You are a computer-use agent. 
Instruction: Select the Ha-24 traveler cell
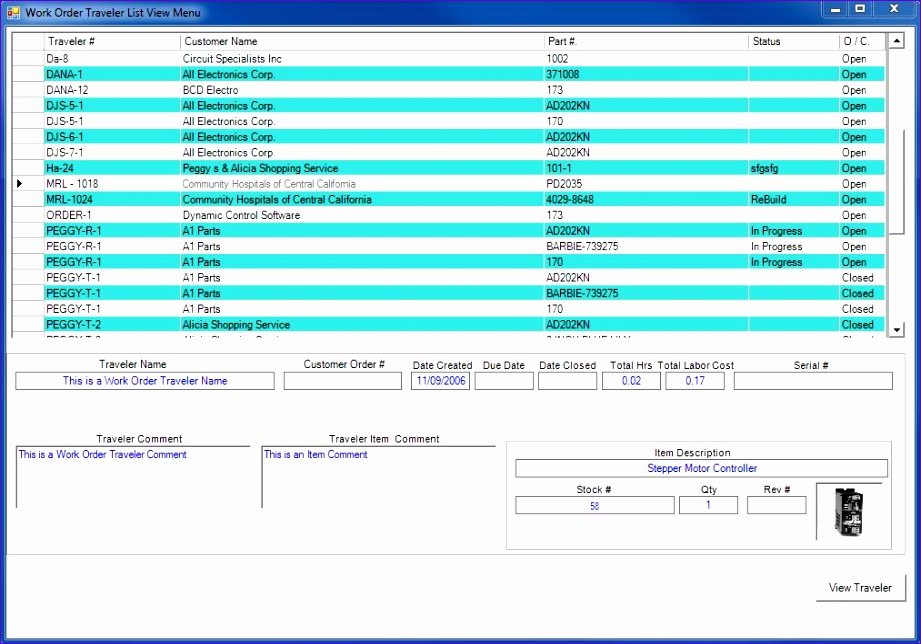pos(112,168)
